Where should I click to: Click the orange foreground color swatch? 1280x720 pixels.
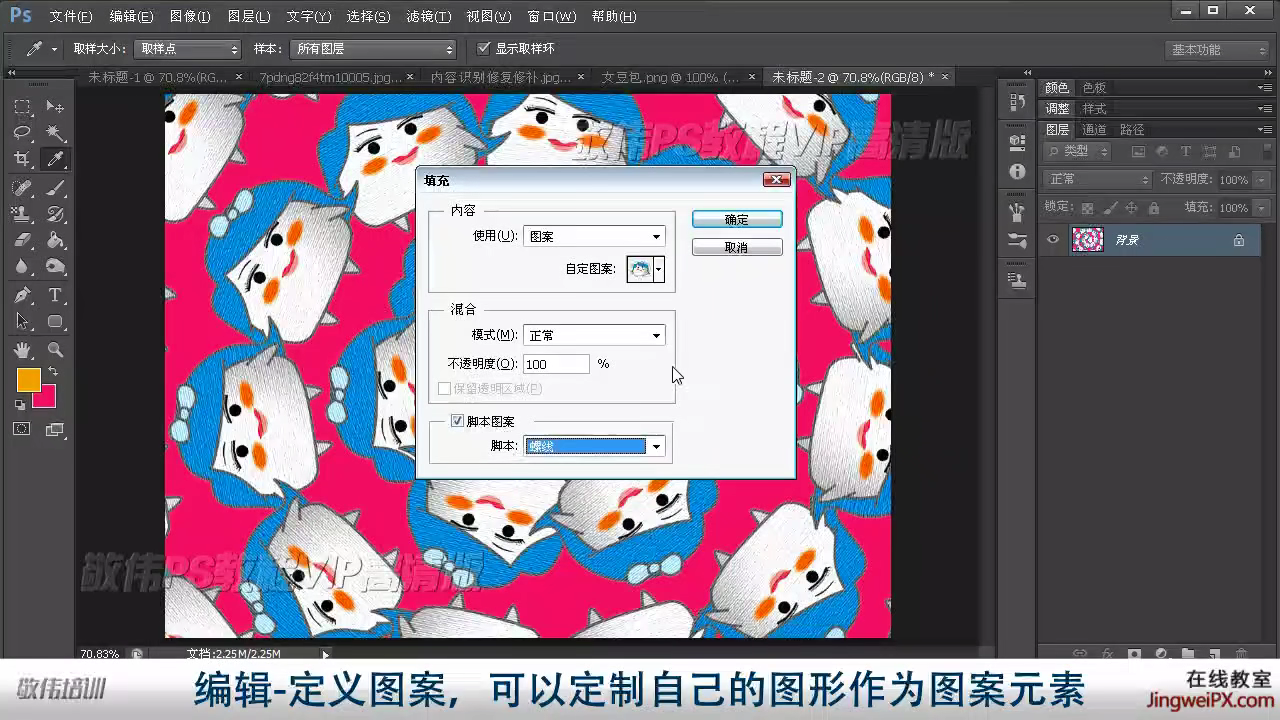(x=28, y=380)
